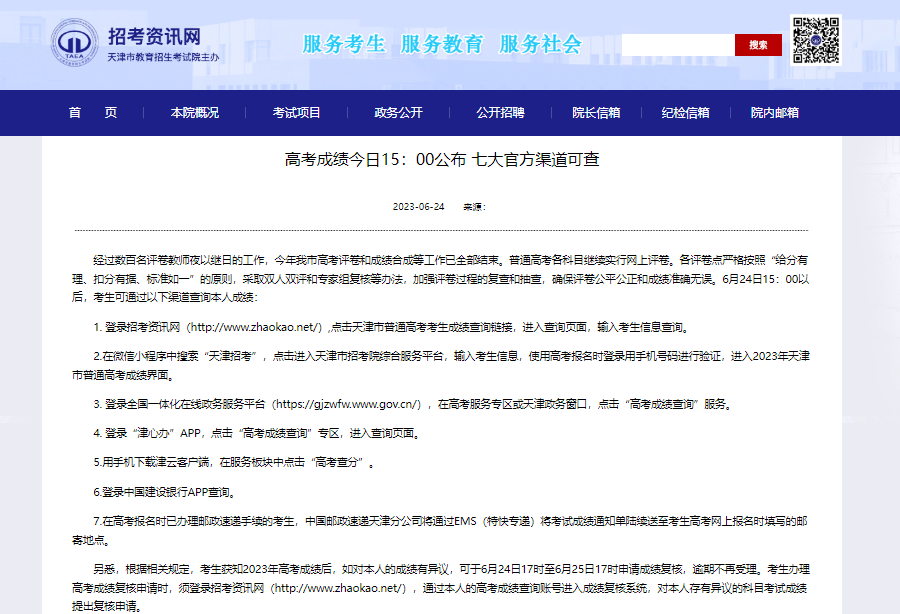
Task: Open the 院内邮箱 menu item
Action: click(x=775, y=112)
